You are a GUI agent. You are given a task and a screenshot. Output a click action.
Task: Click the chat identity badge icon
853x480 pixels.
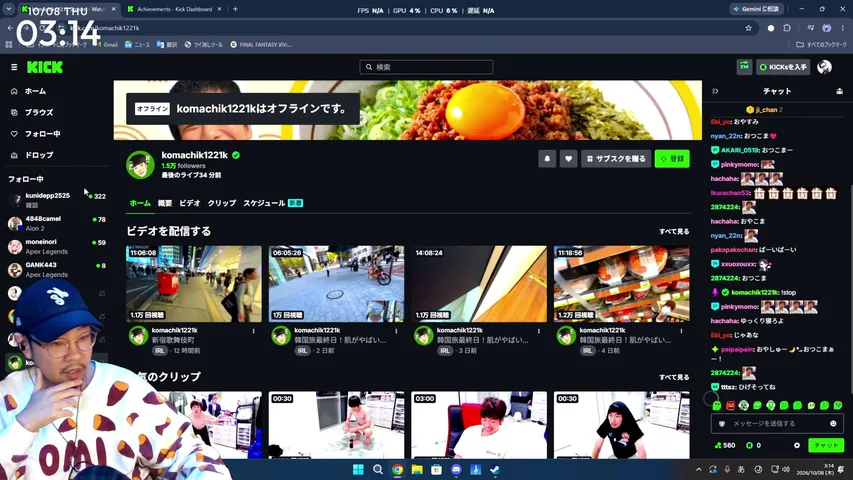point(722,423)
